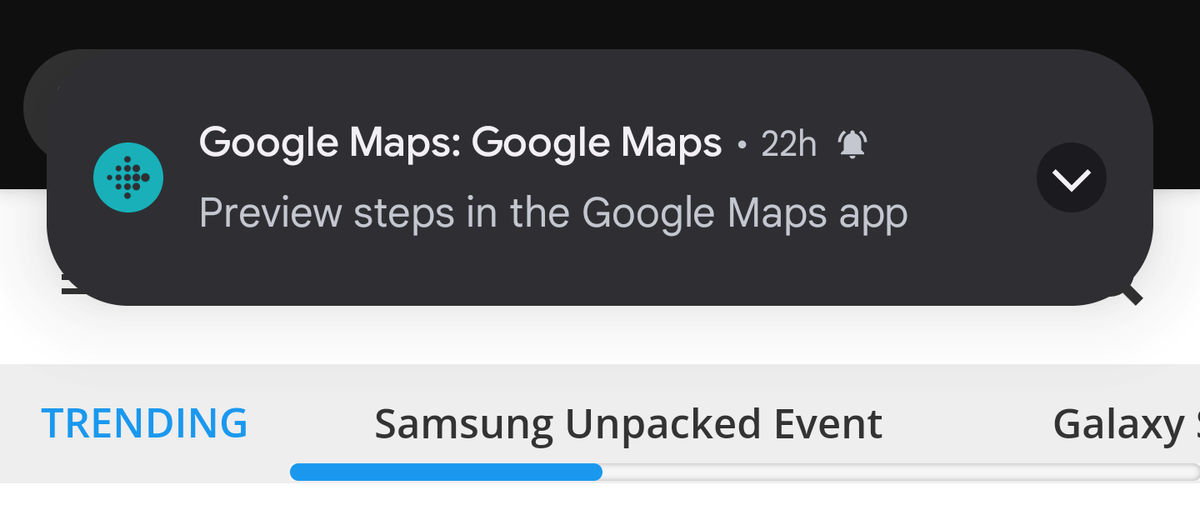
Task: Click the gray trending bar between topics
Action: point(965,424)
